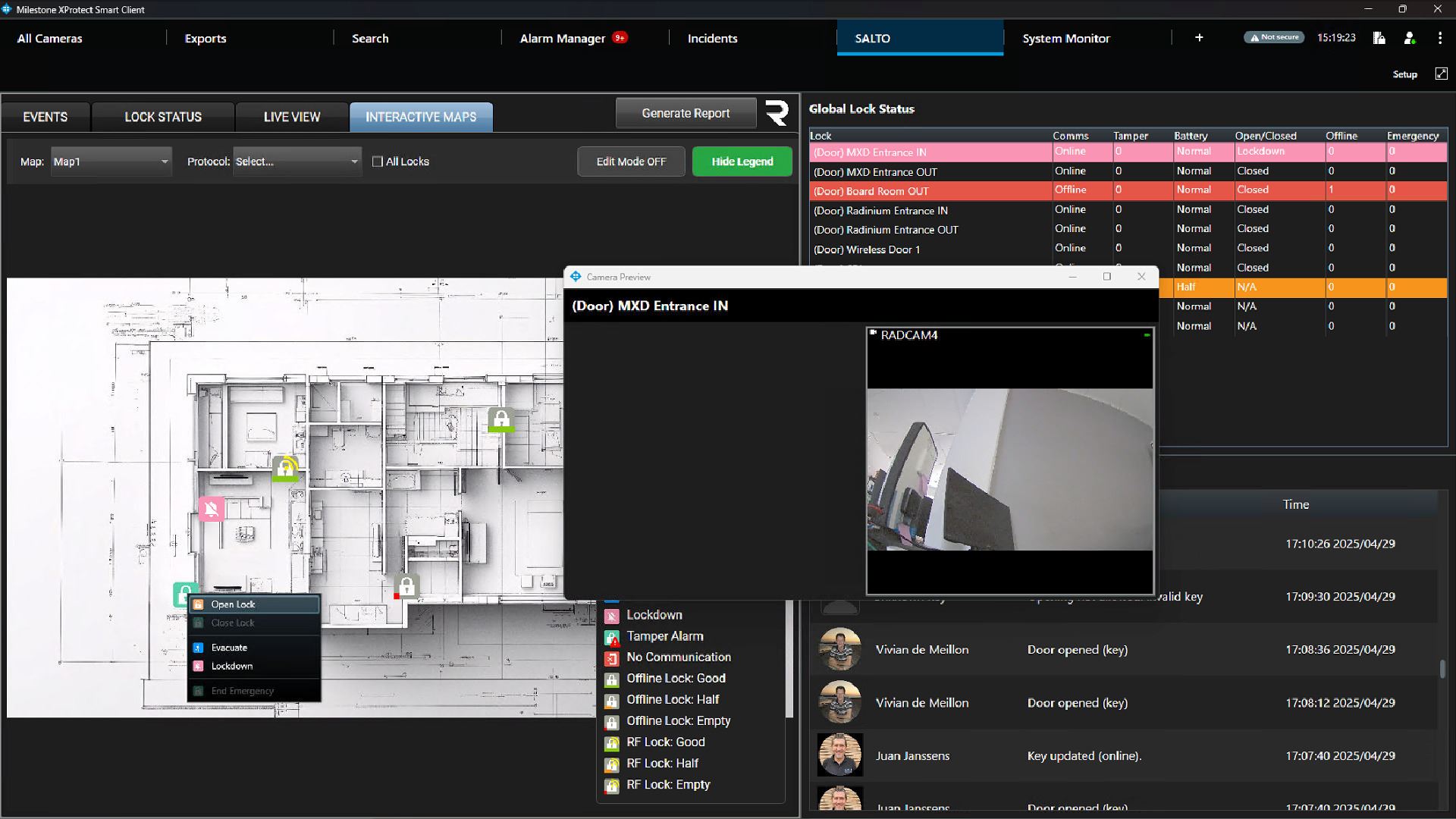
Task: Toggle the Hide Legend button
Action: [742, 162]
